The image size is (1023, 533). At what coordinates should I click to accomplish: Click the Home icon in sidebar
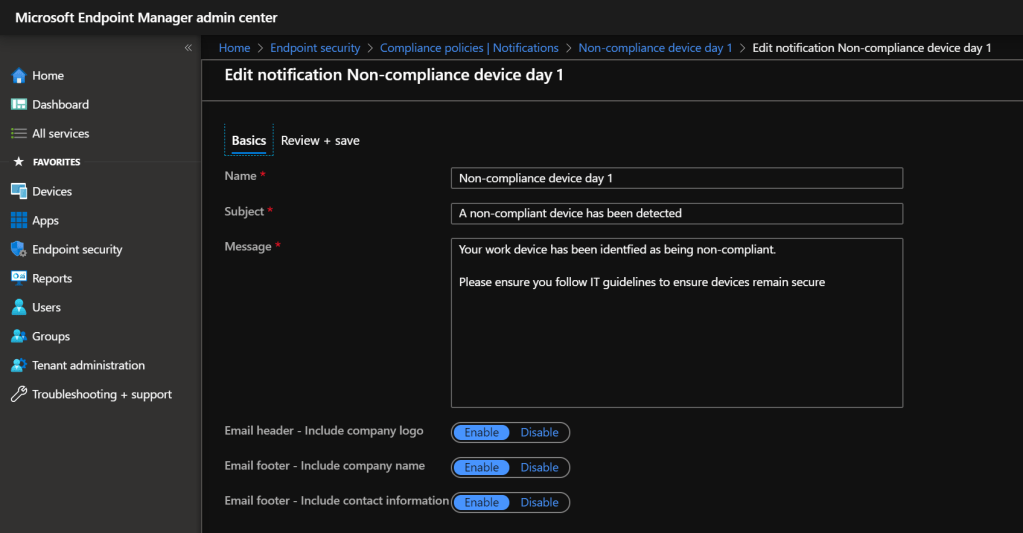click(18, 76)
